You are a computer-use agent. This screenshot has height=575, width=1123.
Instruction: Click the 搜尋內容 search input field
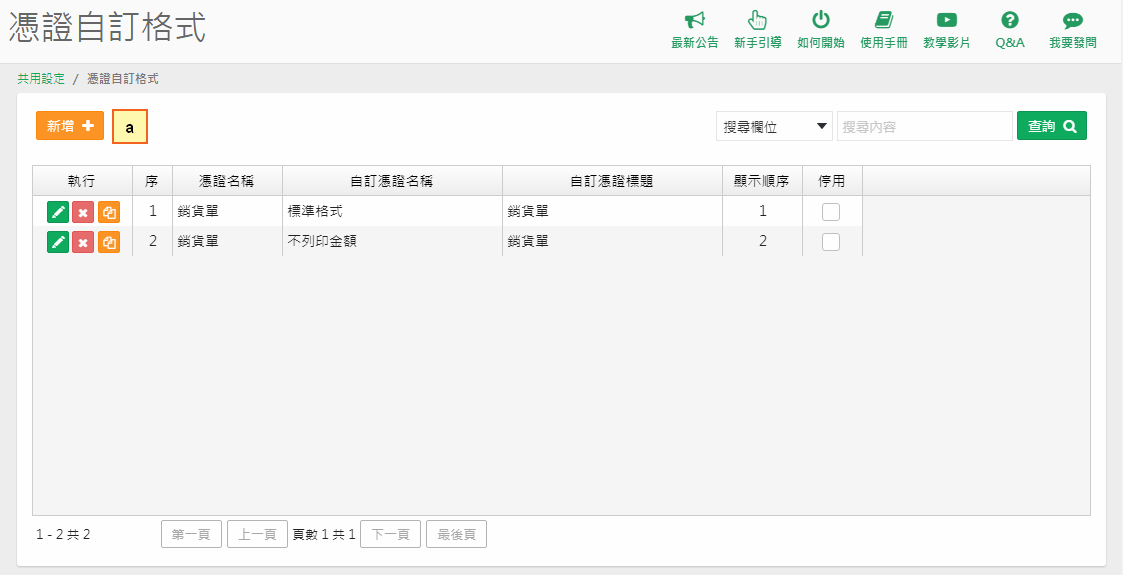point(925,126)
